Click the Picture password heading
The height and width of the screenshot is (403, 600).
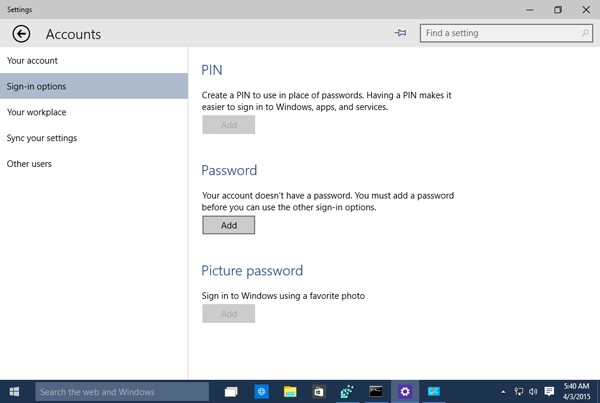pos(252,271)
